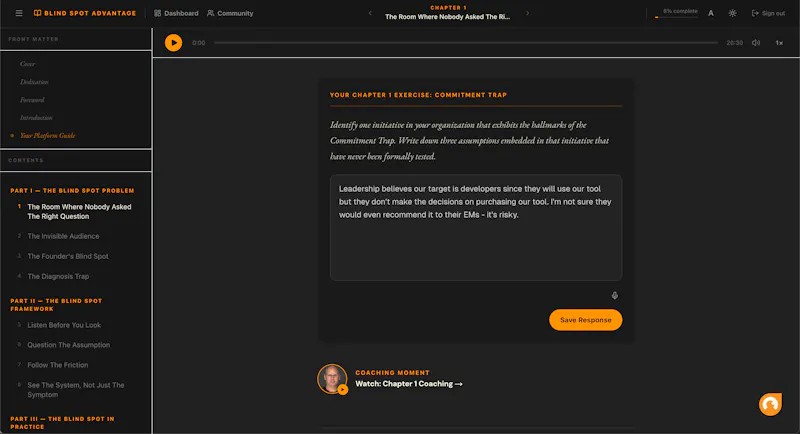Open chapter The Founder's Blind Spot
Image resolution: width=800 pixels, height=434 pixels.
tap(68, 256)
